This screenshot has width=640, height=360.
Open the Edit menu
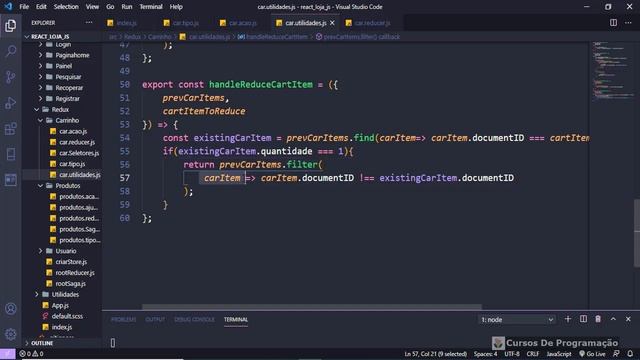(x=41, y=7)
